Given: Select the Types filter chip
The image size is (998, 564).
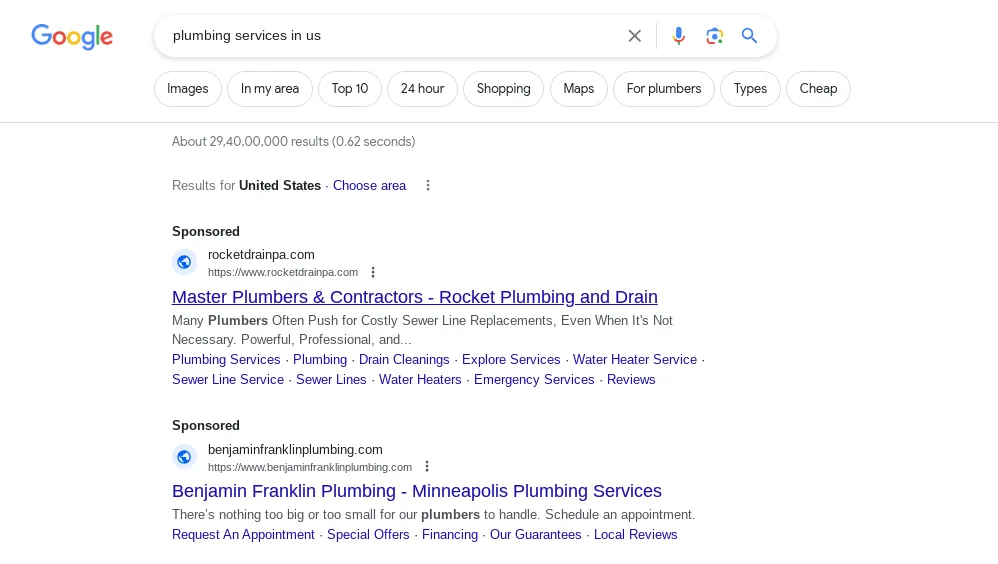Looking at the screenshot, I should [x=750, y=88].
